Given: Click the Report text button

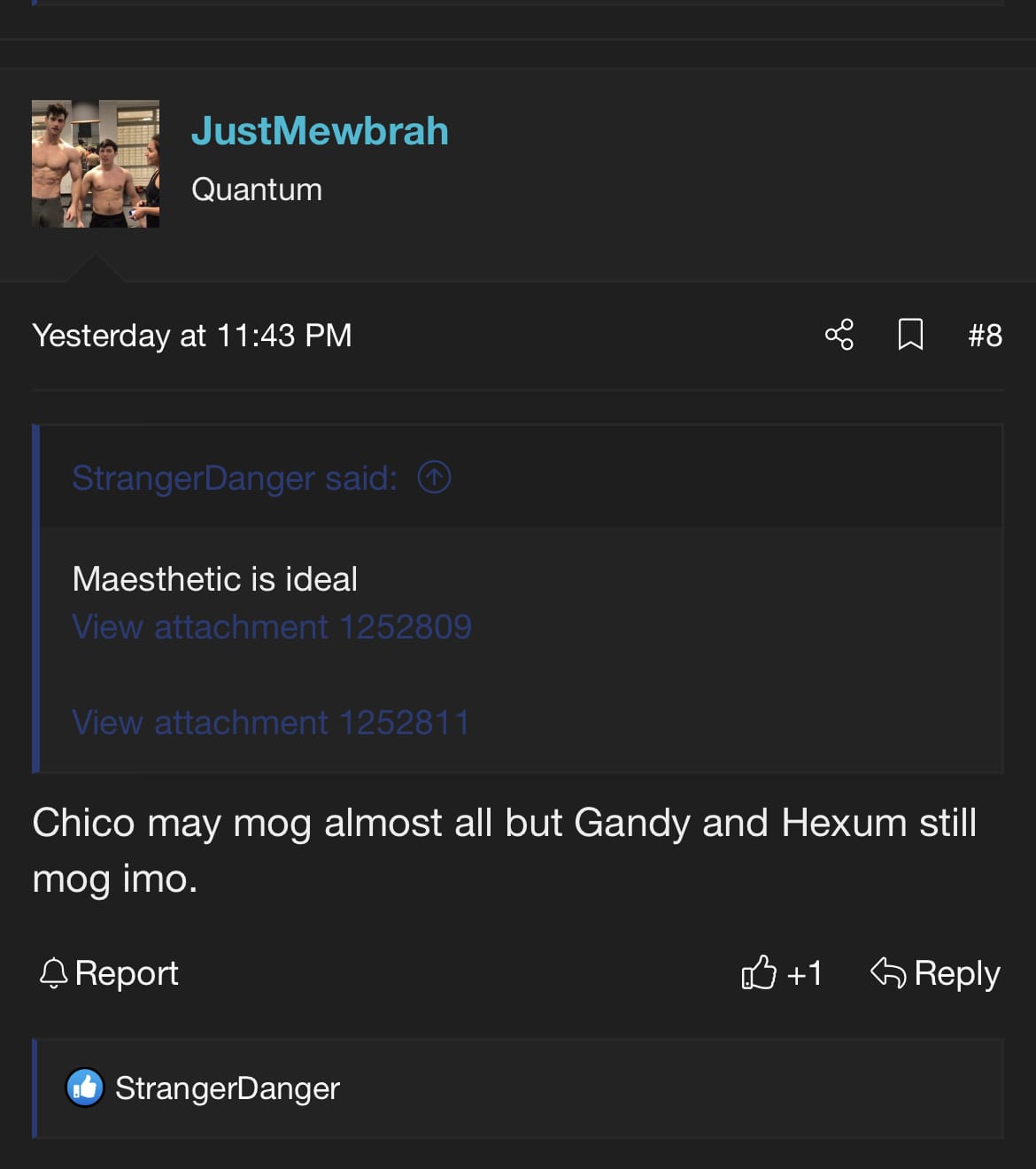Looking at the screenshot, I should pos(127,973).
